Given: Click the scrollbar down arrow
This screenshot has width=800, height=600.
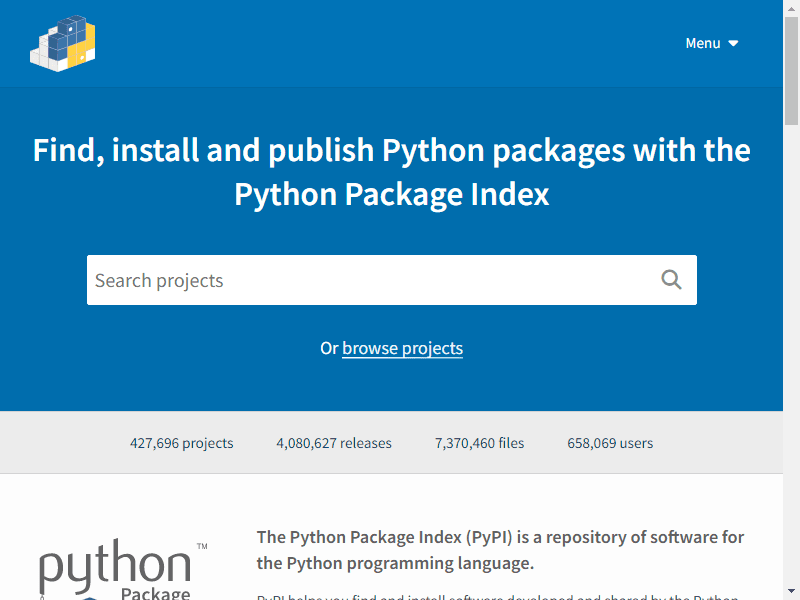Looking at the screenshot, I should 791,592.
